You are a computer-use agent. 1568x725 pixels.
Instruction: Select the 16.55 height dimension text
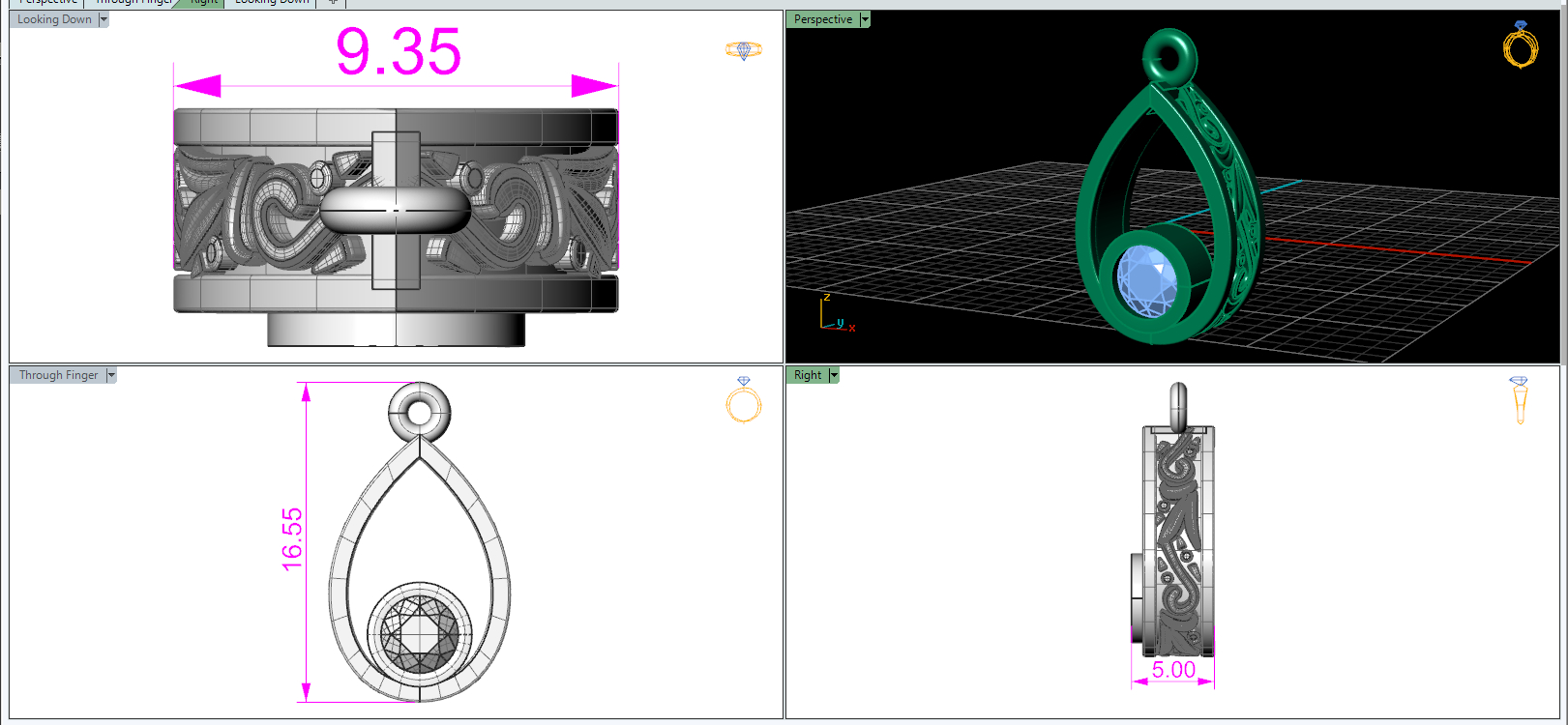(x=292, y=539)
